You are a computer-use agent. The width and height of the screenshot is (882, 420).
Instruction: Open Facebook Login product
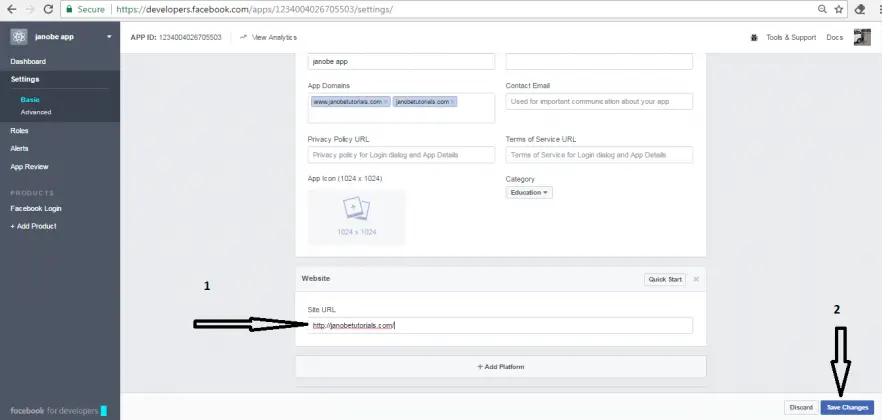point(36,208)
